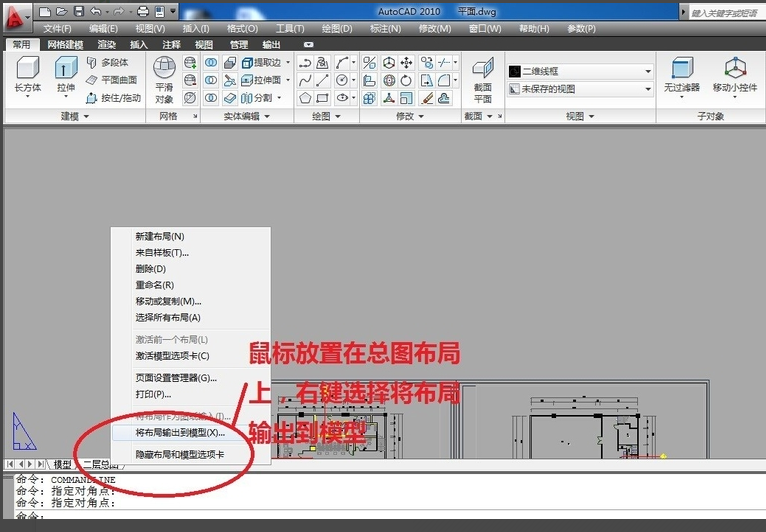Open the 格式(O) menu

pos(242,29)
